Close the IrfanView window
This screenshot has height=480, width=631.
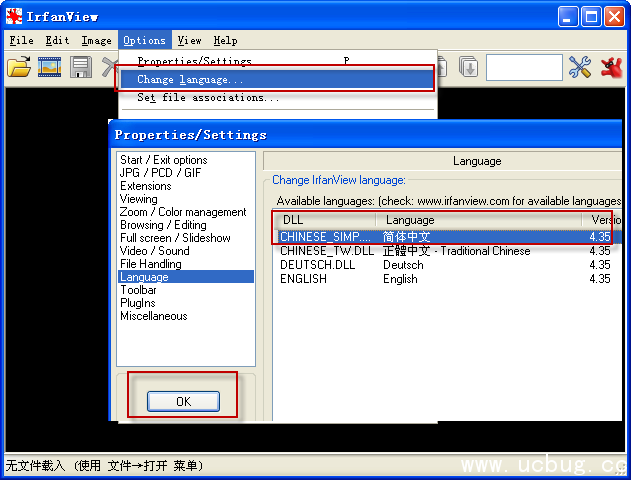point(615,17)
